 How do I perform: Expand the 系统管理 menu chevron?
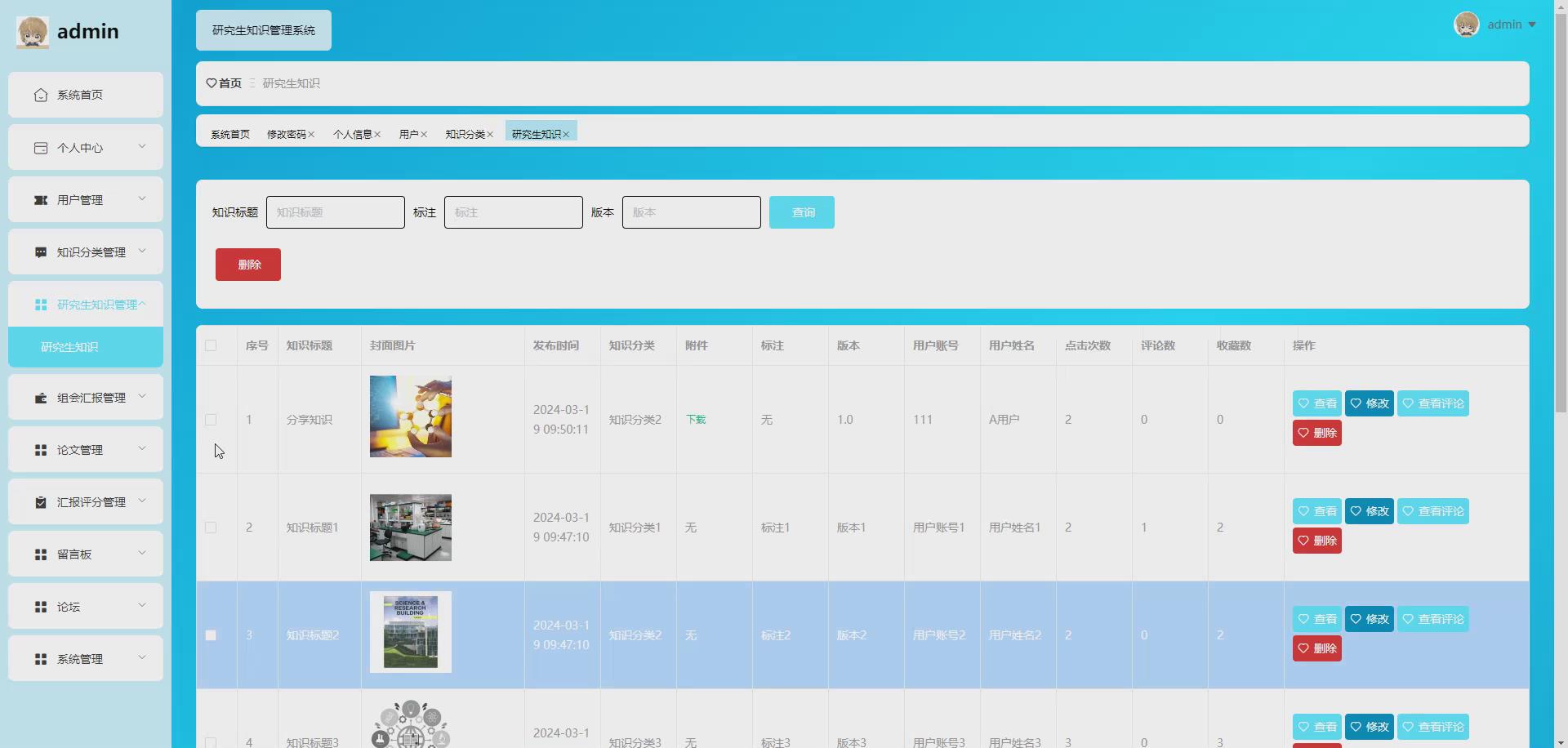coord(142,658)
